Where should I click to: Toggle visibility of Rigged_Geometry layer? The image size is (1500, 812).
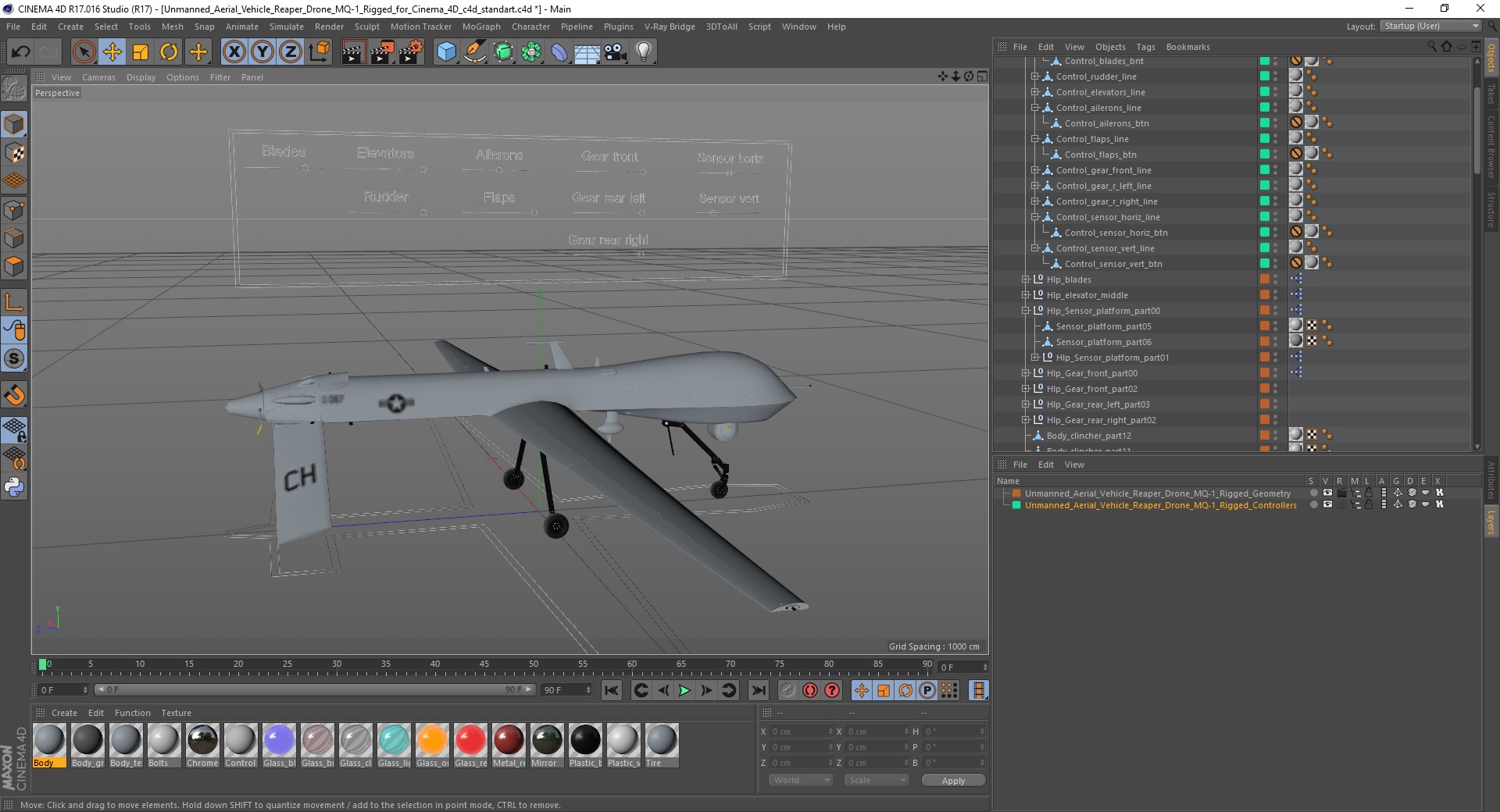click(x=1327, y=493)
